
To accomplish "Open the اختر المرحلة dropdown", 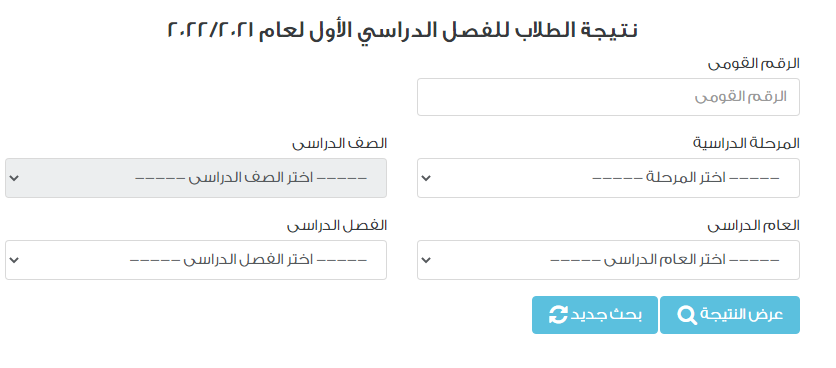I will (x=608, y=178).
